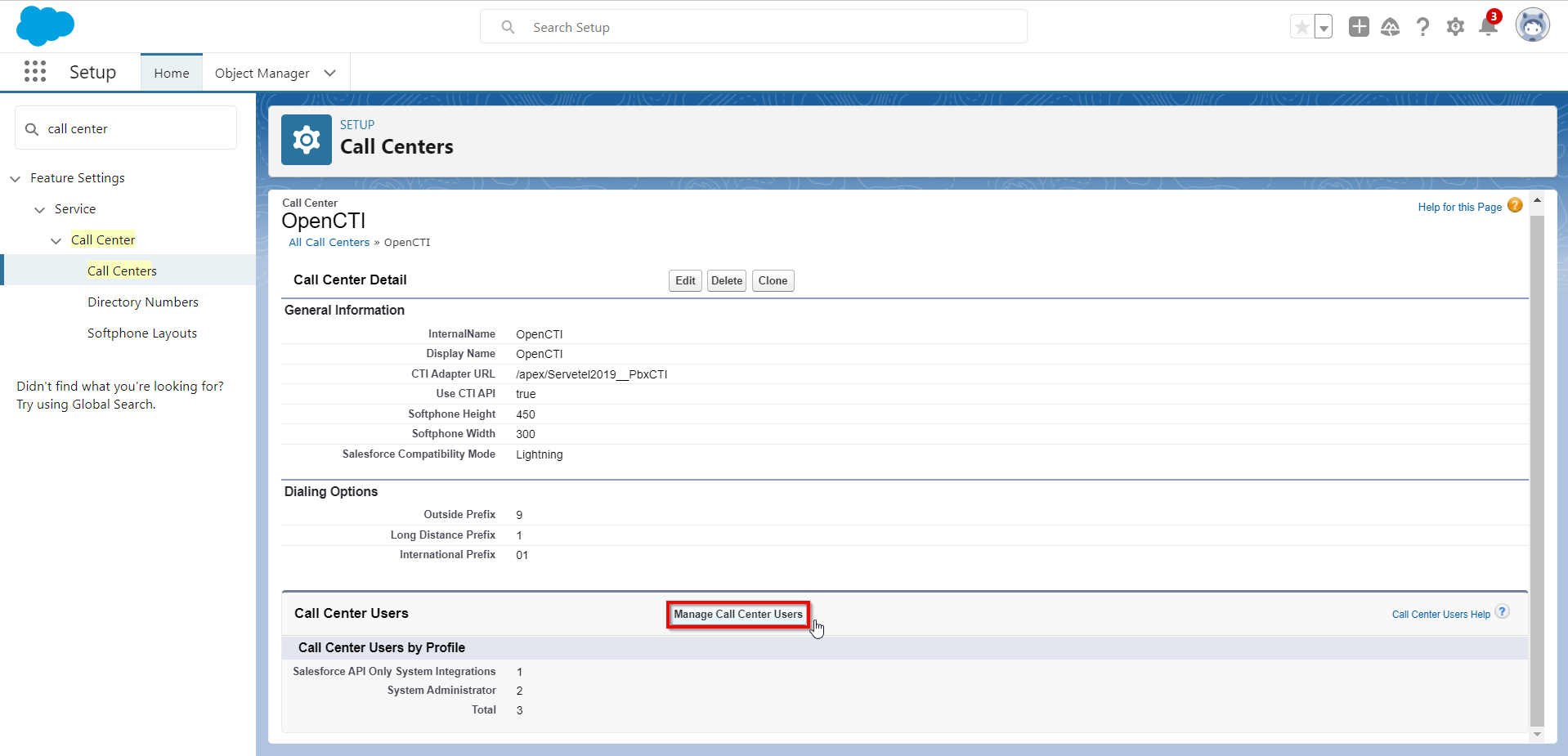Click the CTI Adapter URL value '/apex/Servetel2019__PbxCTI'
Image resolution: width=1568 pixels, height=756 pixels.
(592, 374)
